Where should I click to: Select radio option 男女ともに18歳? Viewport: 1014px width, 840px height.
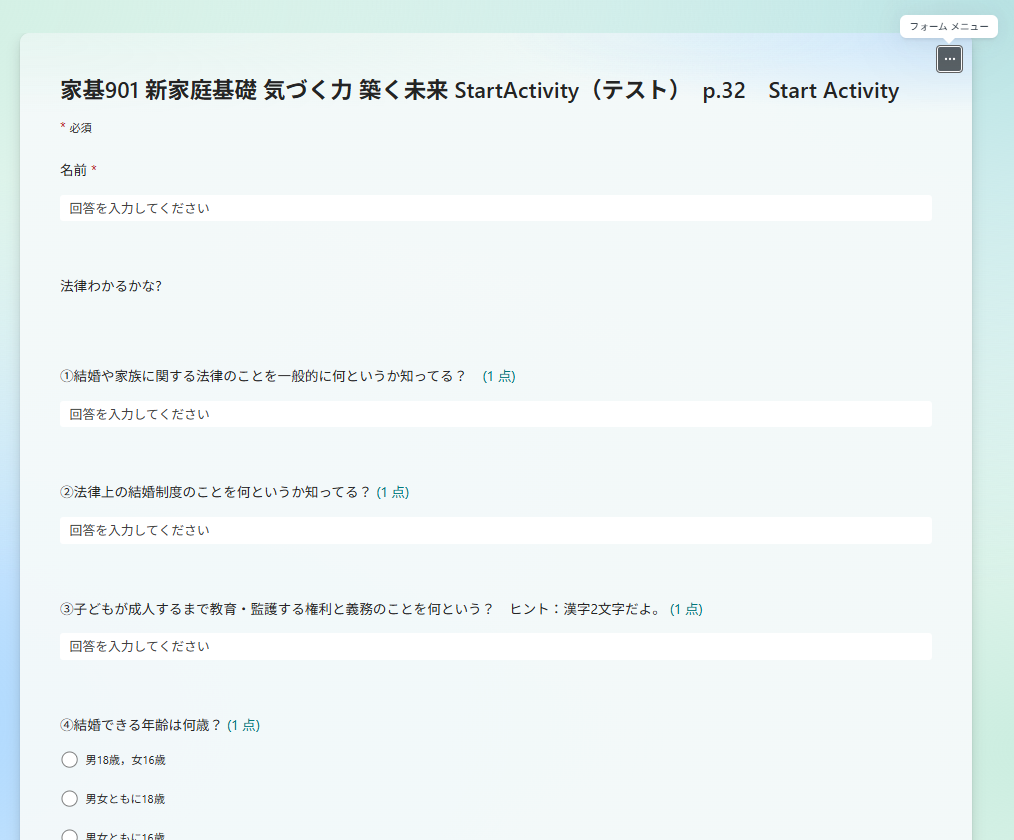[69, 799]
